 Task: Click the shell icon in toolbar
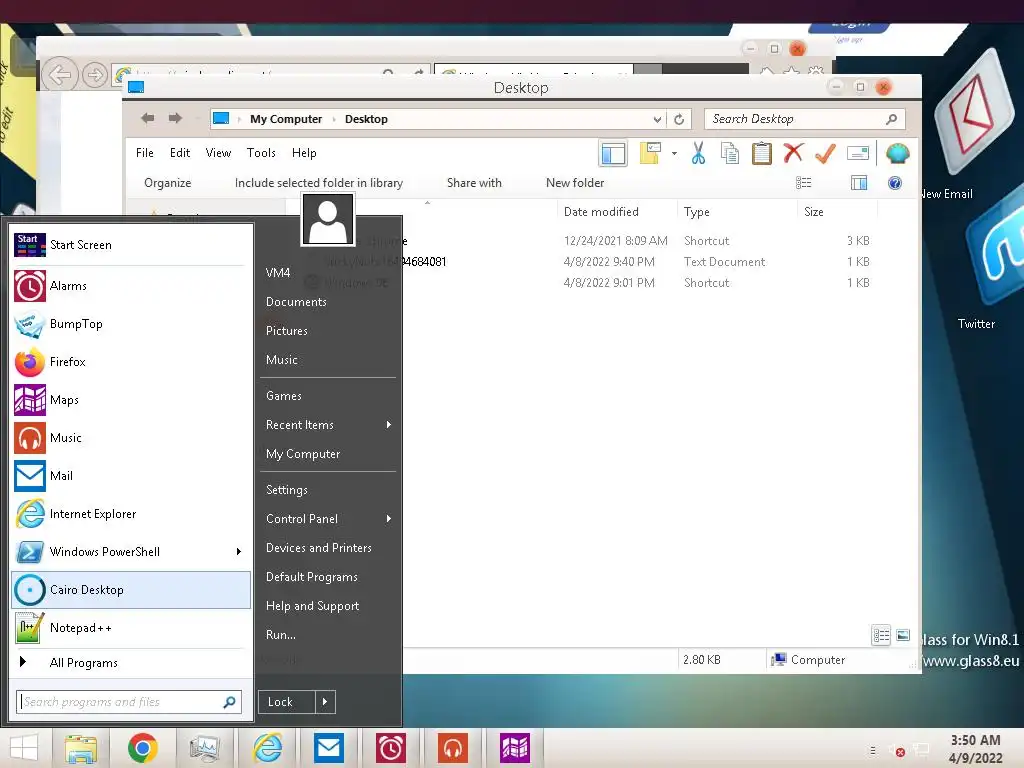click(898, 153)
